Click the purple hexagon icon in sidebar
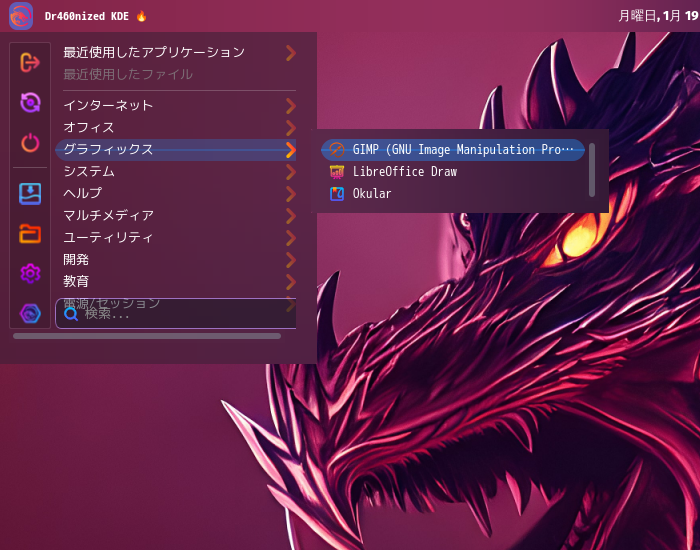The image size is (700, 550). coord(30,313)
